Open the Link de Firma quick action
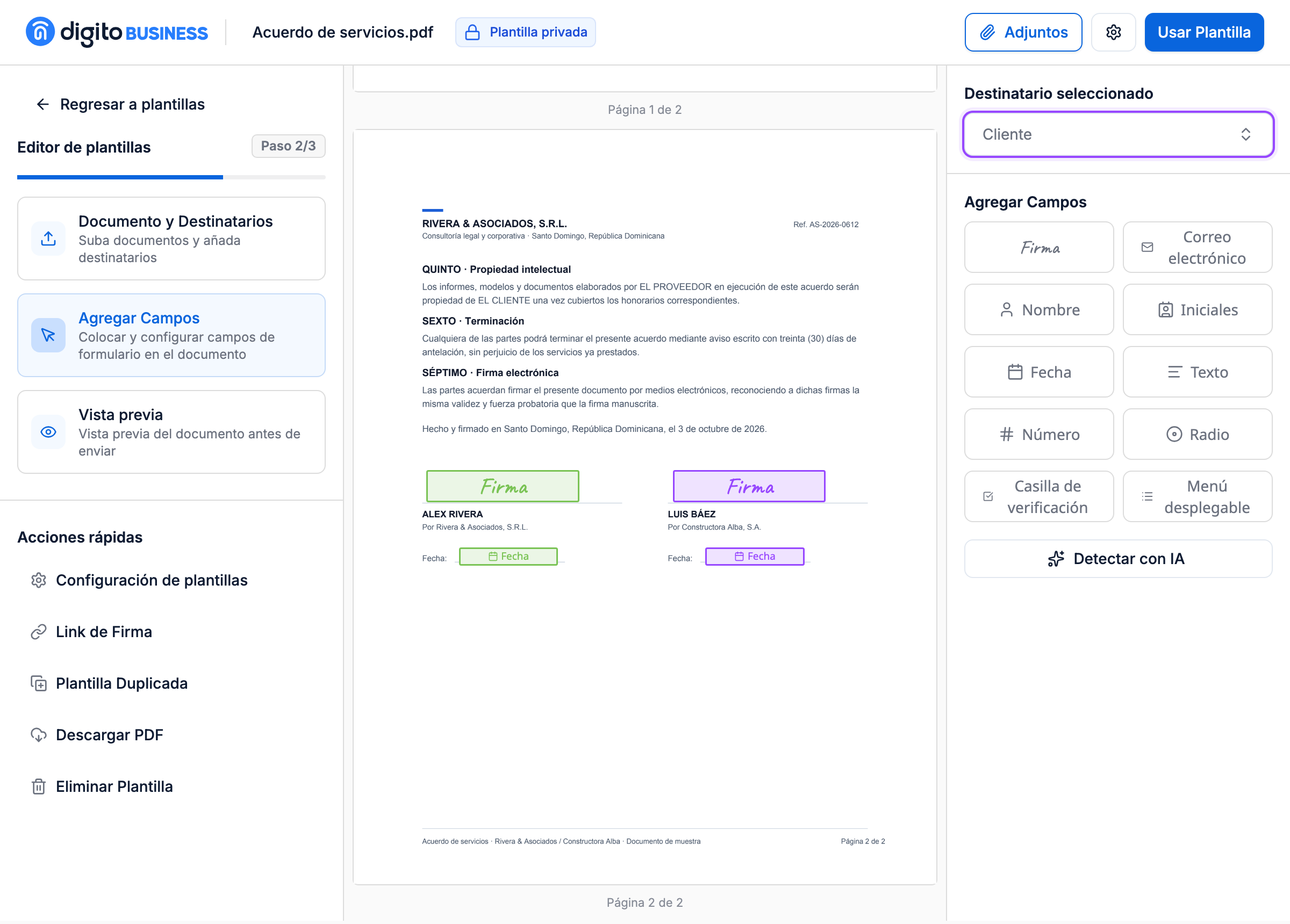The height and width of the screenshot is (924, 1290). click(104, 632)
